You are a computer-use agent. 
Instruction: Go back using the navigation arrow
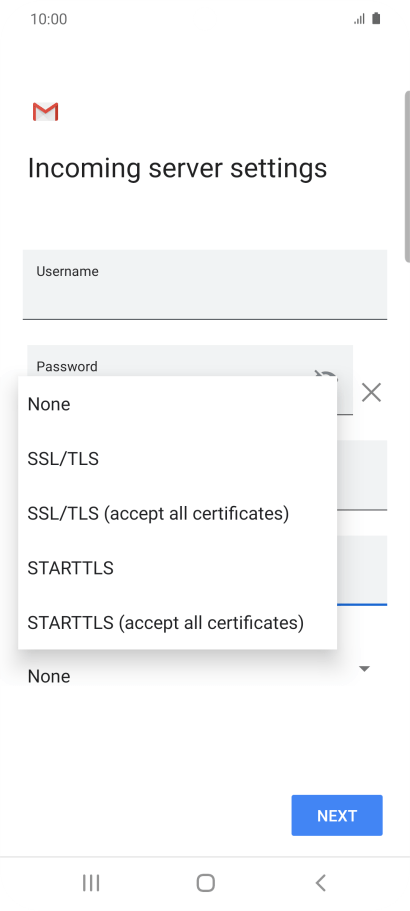(x=320, y=883)
